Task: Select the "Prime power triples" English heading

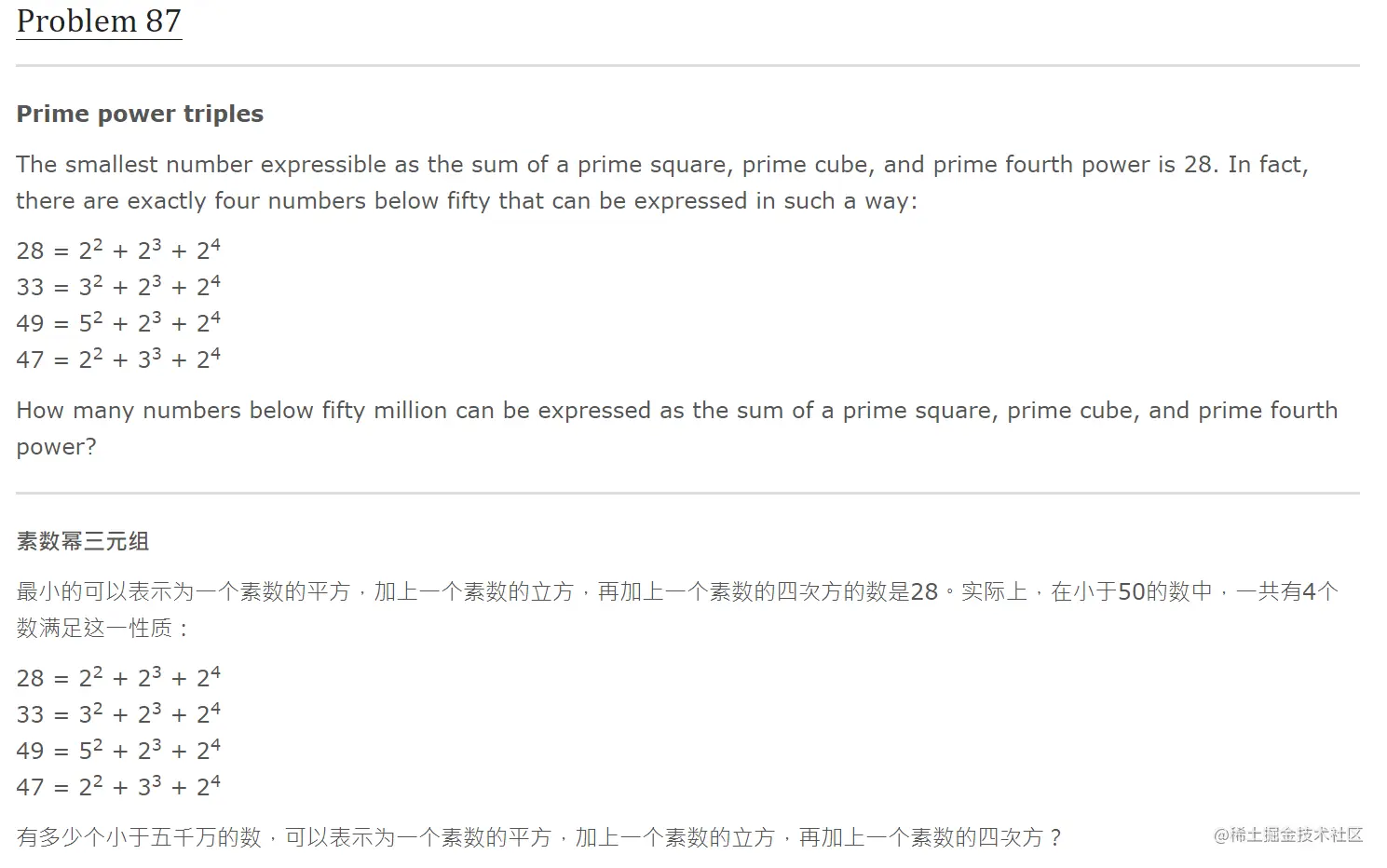Action: click(x=140, y=114)
